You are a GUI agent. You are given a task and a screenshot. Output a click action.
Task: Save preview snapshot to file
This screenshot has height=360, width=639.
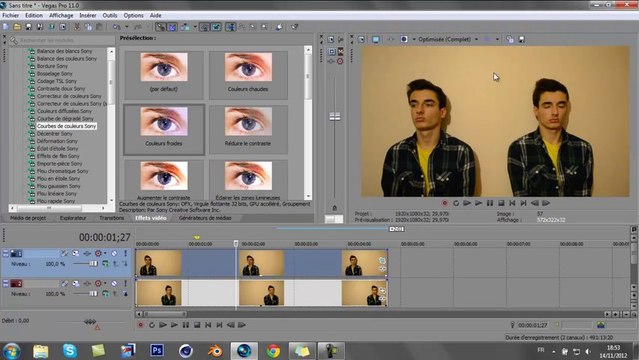pos(521,40)
